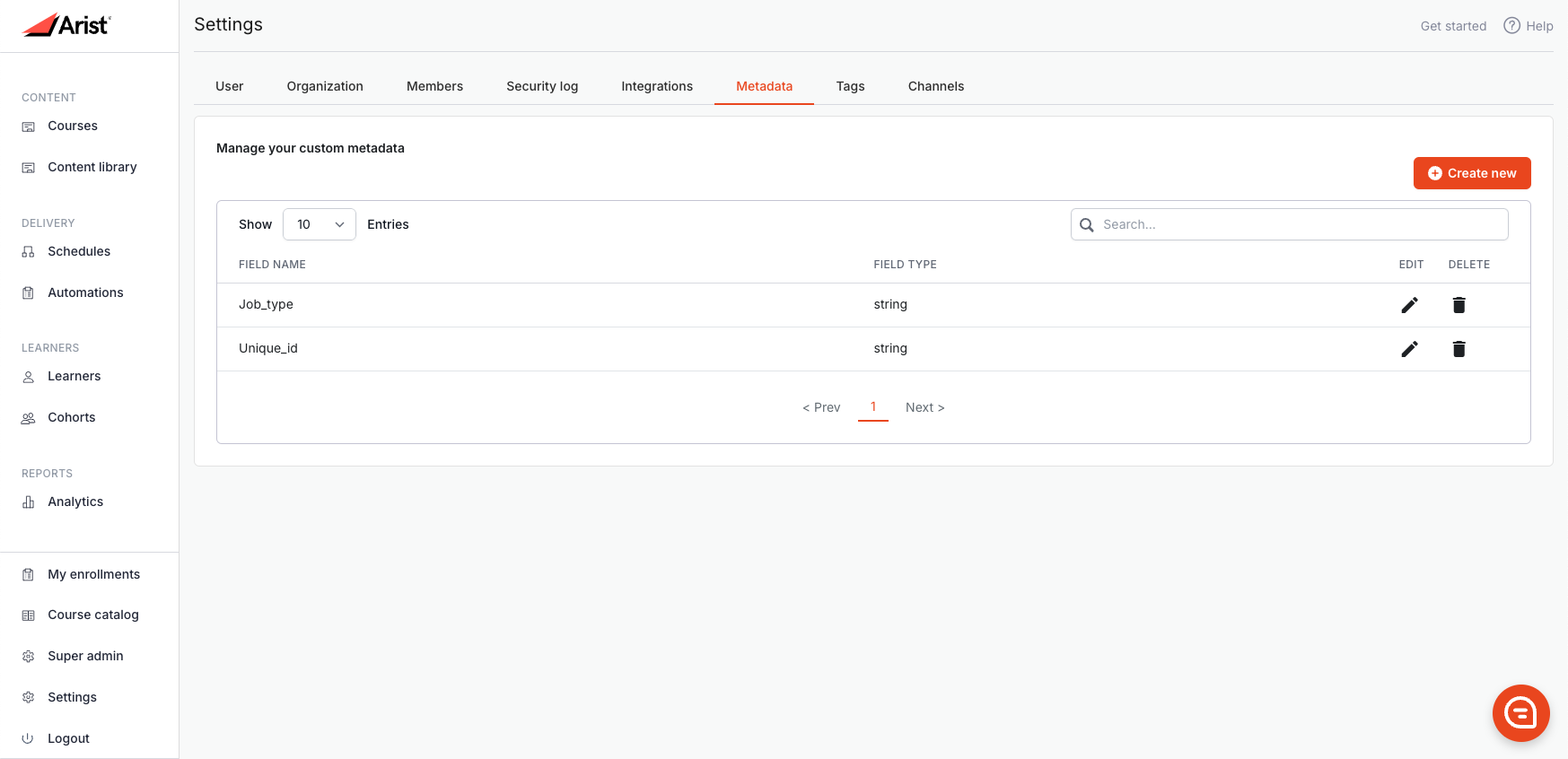The image size is (1568, 759).
Task: Open the chat support widget
Action: pyautogui.click(x=1521, y=713)
